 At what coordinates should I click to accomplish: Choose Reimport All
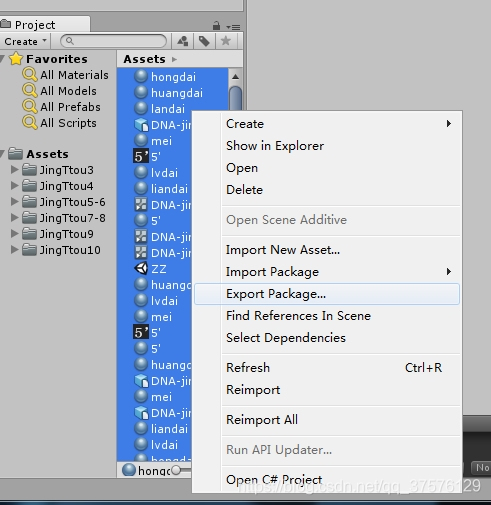(x=327, y=420)
